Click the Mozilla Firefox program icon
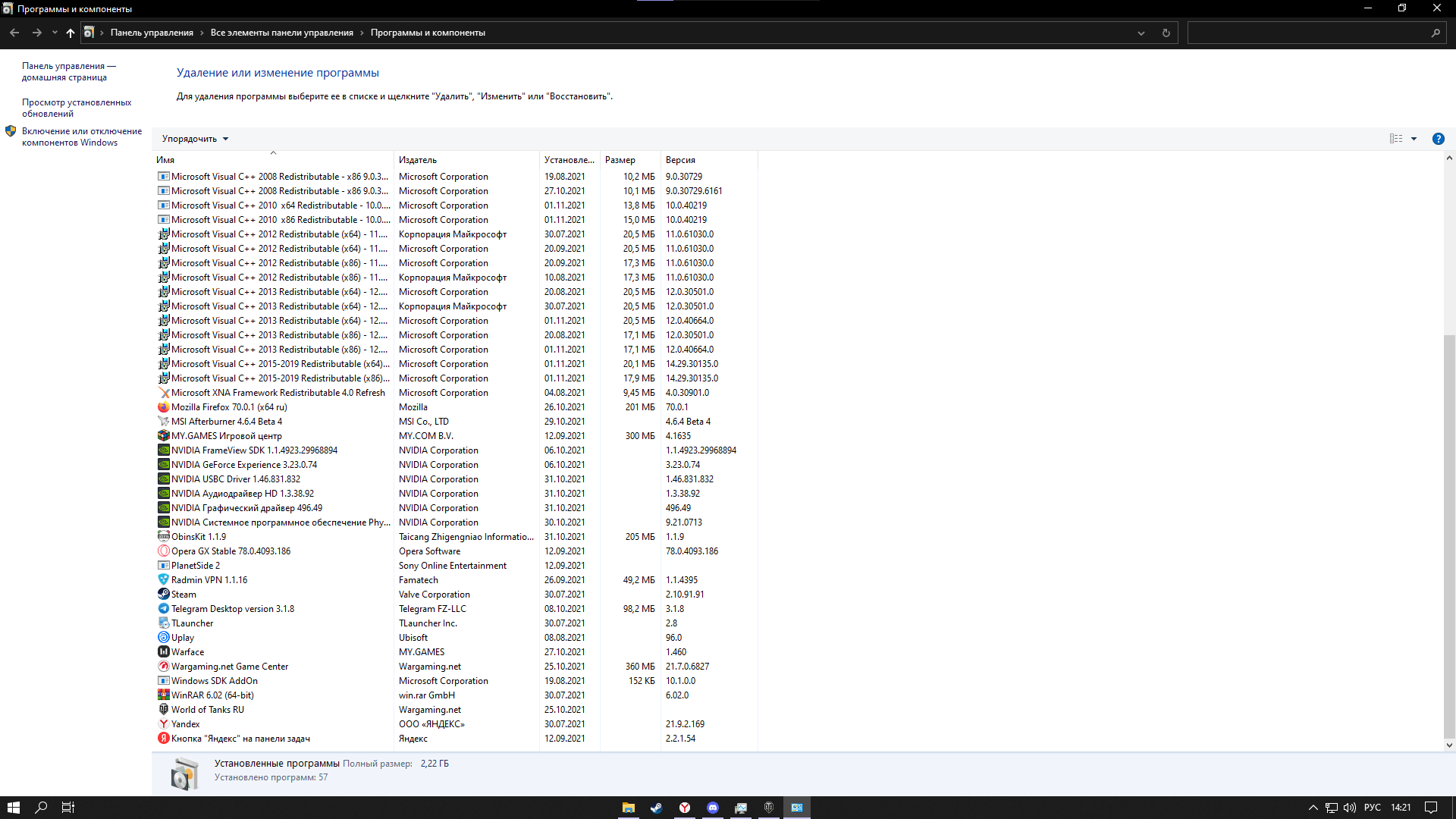 [163, 407]
